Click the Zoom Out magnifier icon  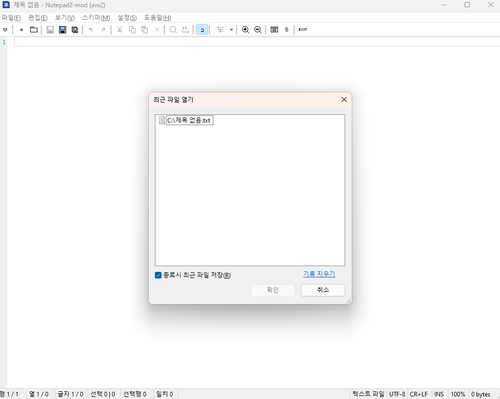[258, 30]
